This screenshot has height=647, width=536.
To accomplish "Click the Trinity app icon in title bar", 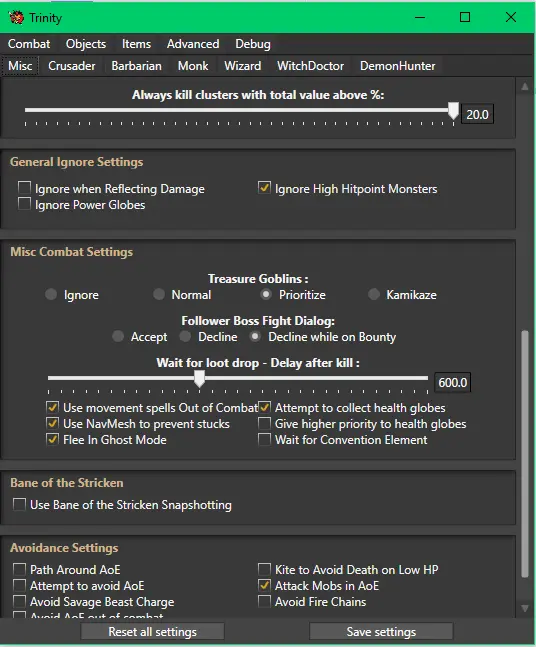I will 16,17.
